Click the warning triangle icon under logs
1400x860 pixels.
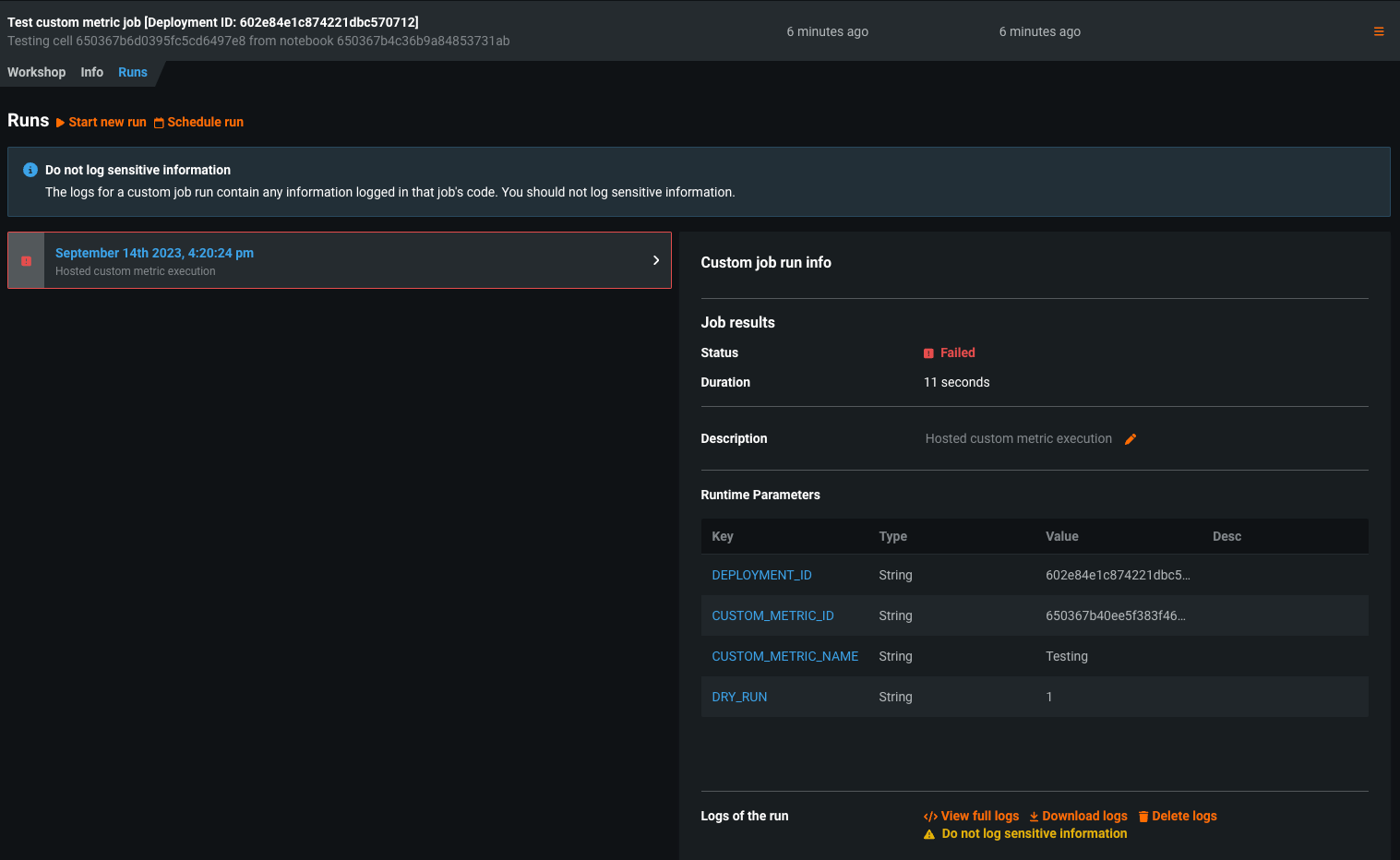coord(929,834)
